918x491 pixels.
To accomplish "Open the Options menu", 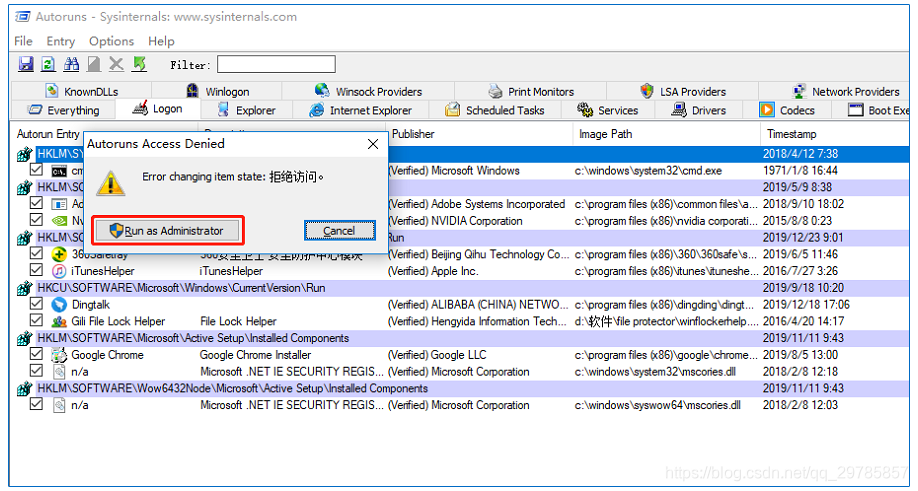I will [111, 41].
